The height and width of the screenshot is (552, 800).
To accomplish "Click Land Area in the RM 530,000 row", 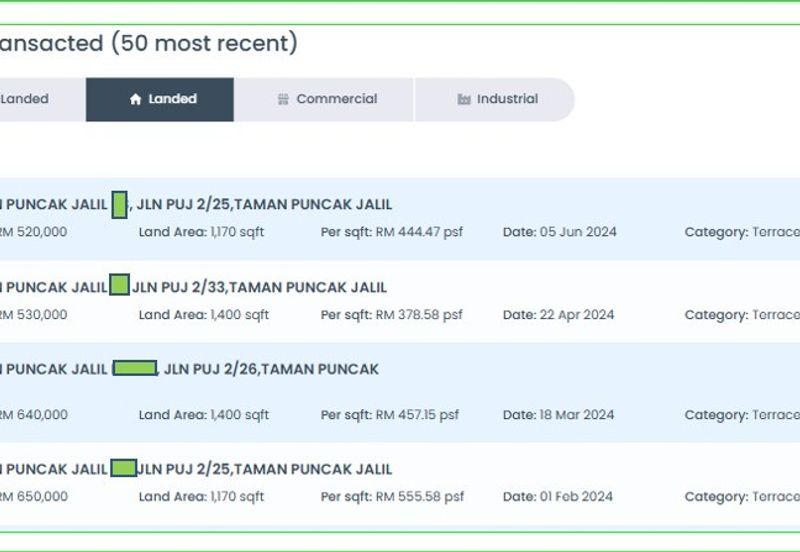I will (204, 315).
